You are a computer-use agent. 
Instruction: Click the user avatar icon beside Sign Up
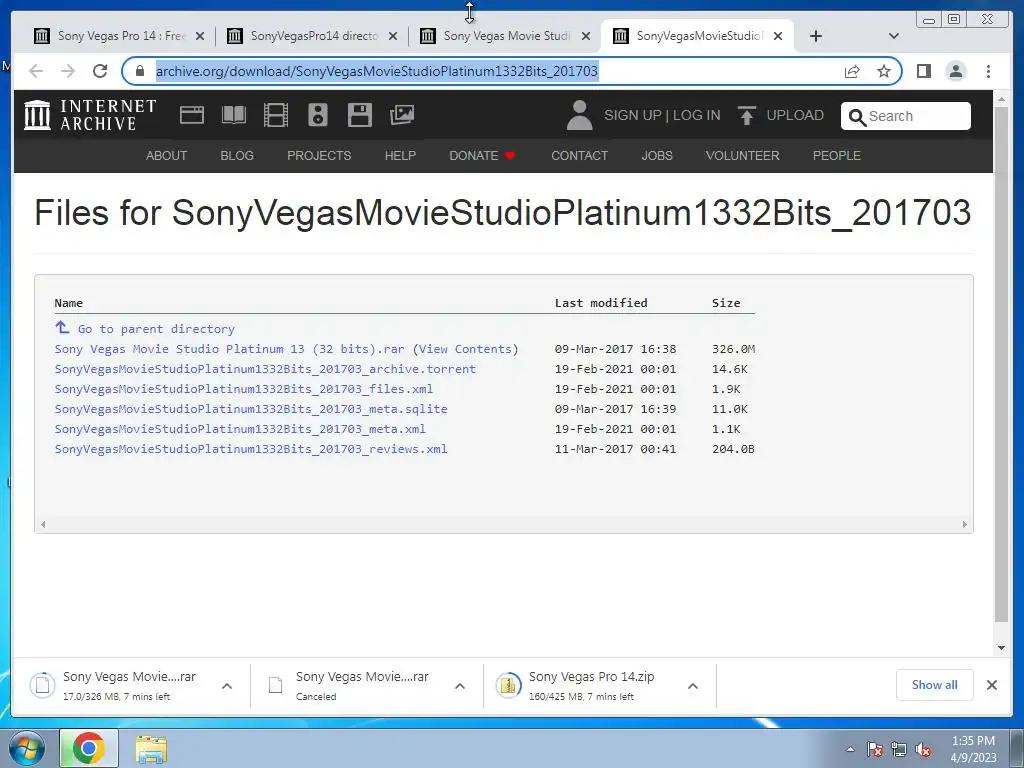coord(579,115)
